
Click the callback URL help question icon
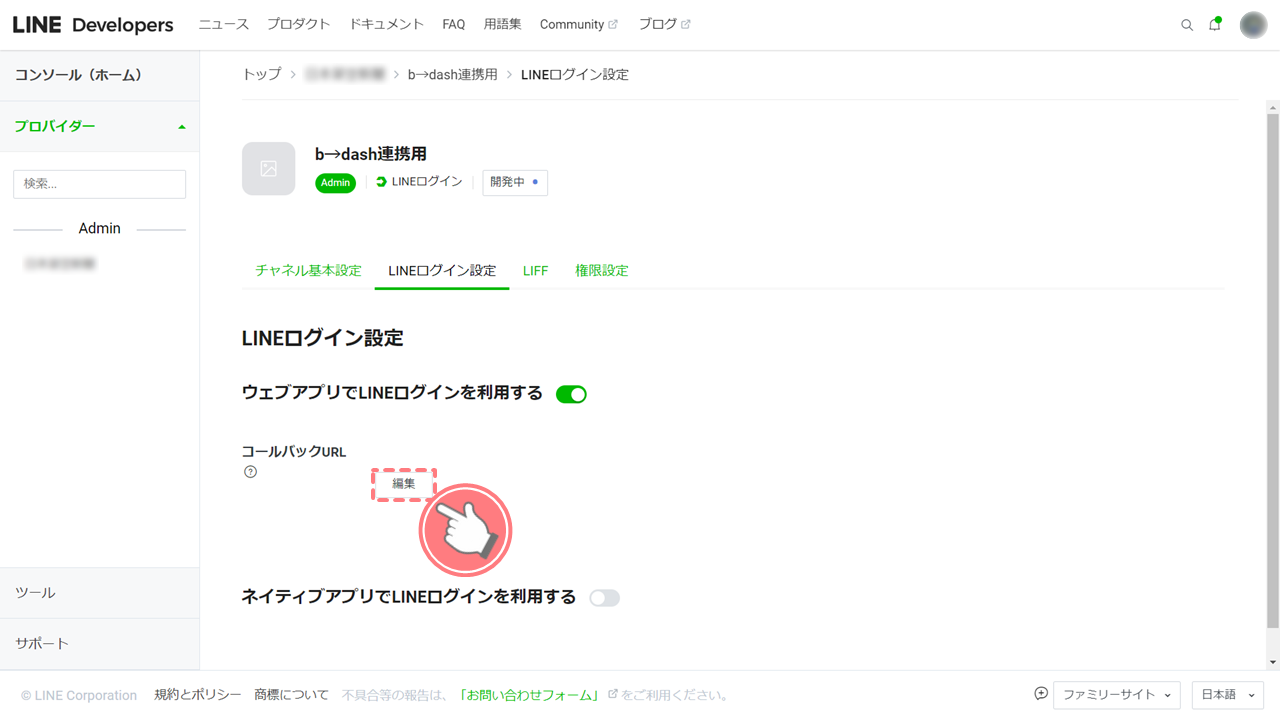tap(250, 472)
